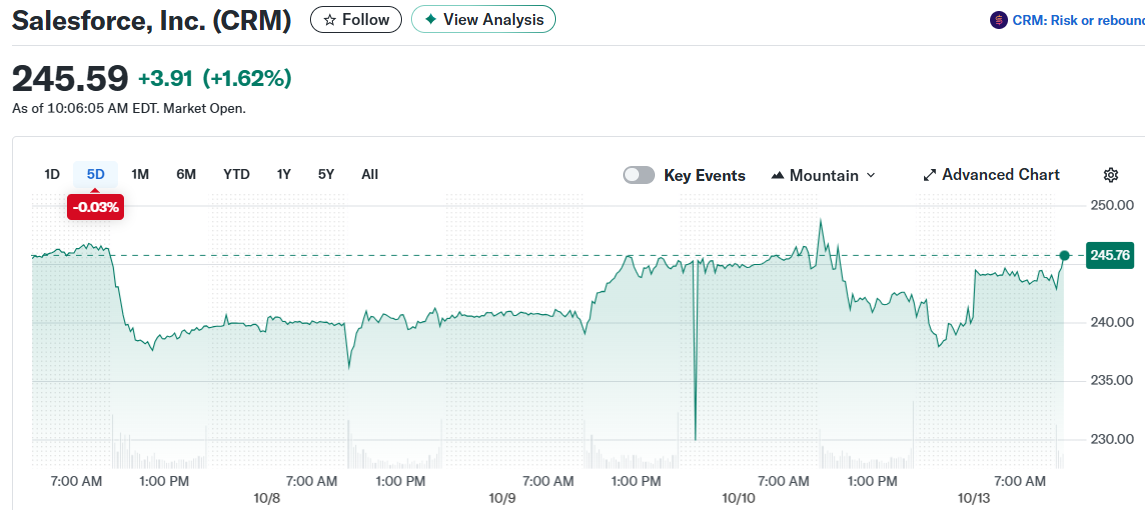Click the purple CRM news icon
The height and width of the screenshot is (510, 1145).
pyautogui.click(x=998, y=20)
